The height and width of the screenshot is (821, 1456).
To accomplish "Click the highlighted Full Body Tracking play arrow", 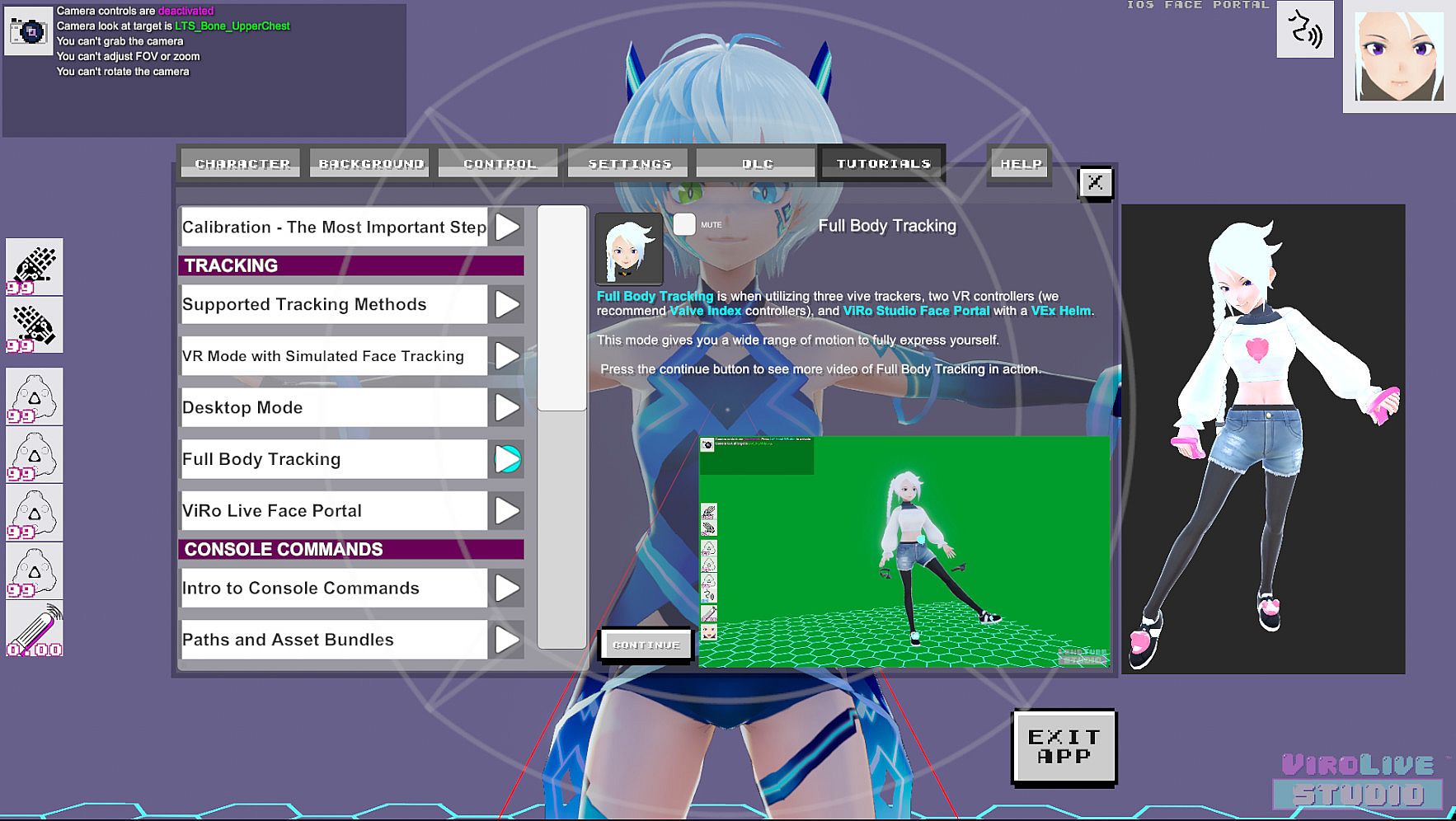I will [507, 459].
